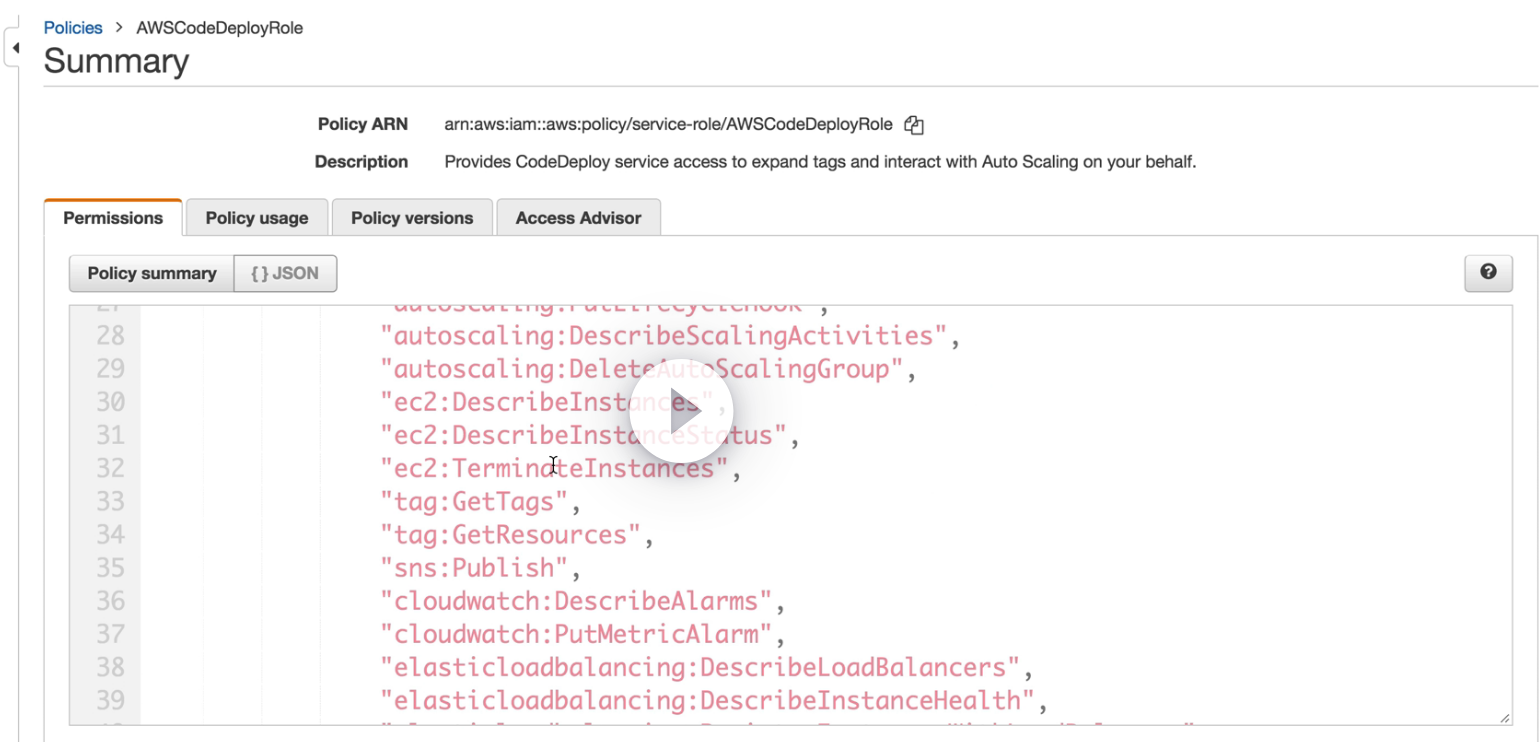Select the Permissions tab
1539x742 pixels.
click(113, 218)
